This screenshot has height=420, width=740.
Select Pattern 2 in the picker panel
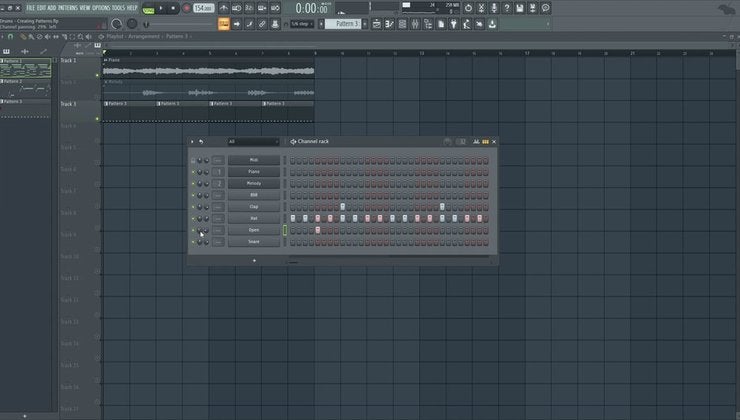click(x=25, y=88)
